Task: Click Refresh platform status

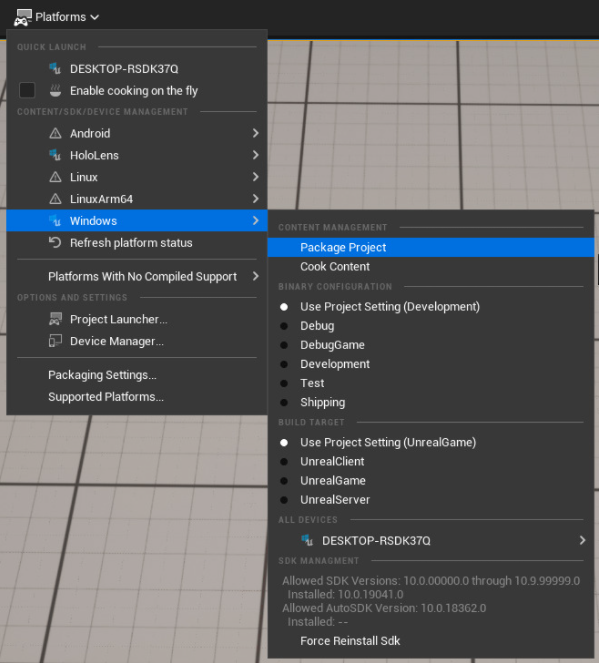Action: [137, 243]
